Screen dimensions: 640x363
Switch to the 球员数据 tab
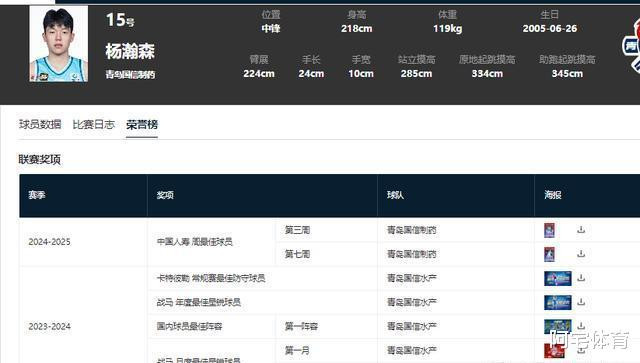[40, 125]
